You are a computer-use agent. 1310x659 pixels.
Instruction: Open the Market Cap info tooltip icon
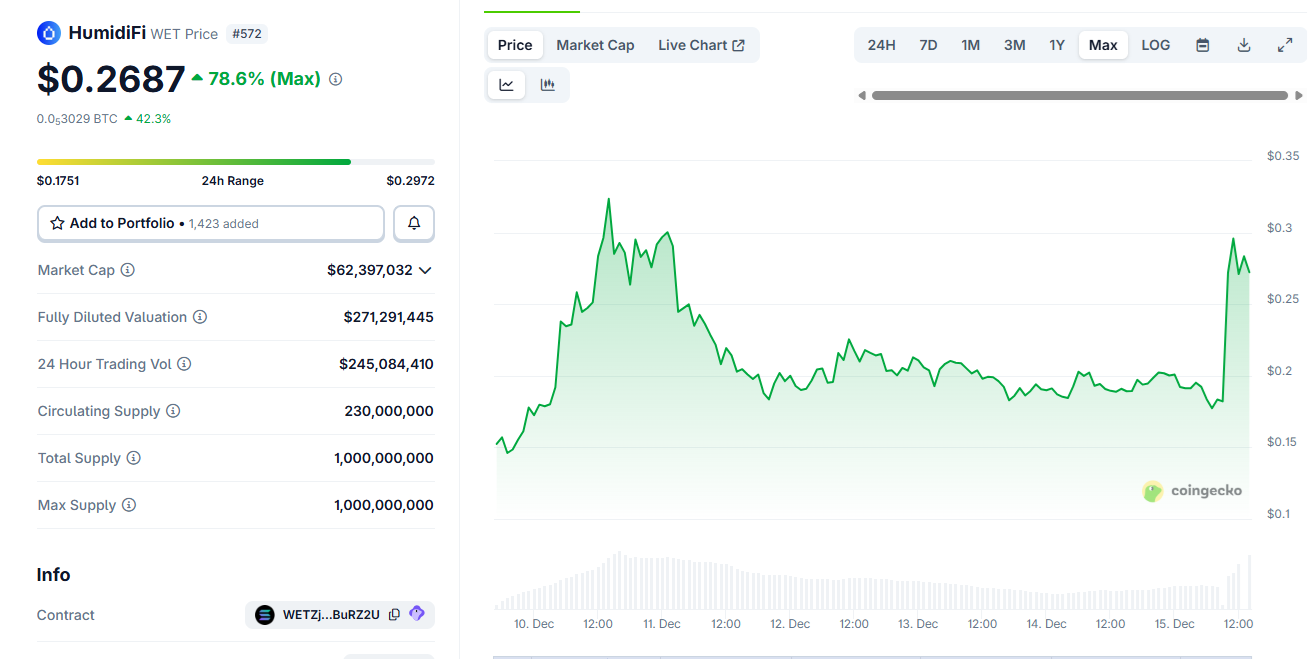(x=126, y=270)
